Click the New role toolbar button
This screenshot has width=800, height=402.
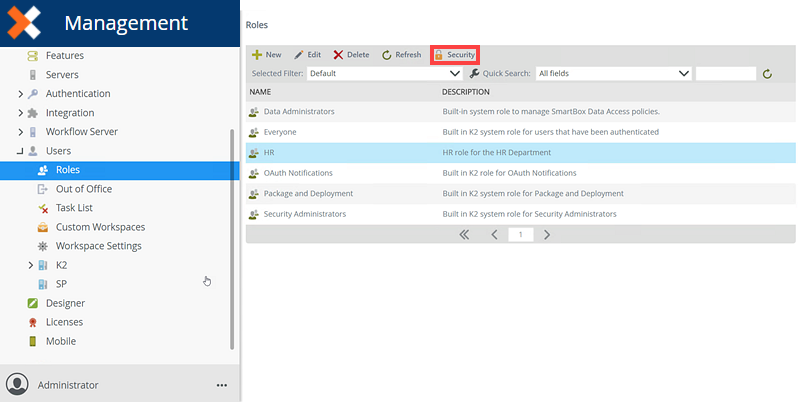pos(266,55)
